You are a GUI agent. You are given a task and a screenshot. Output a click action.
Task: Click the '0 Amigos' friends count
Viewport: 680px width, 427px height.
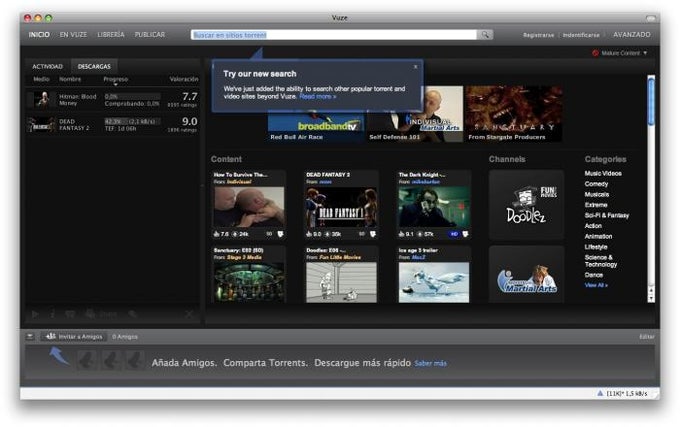[125, 337]
